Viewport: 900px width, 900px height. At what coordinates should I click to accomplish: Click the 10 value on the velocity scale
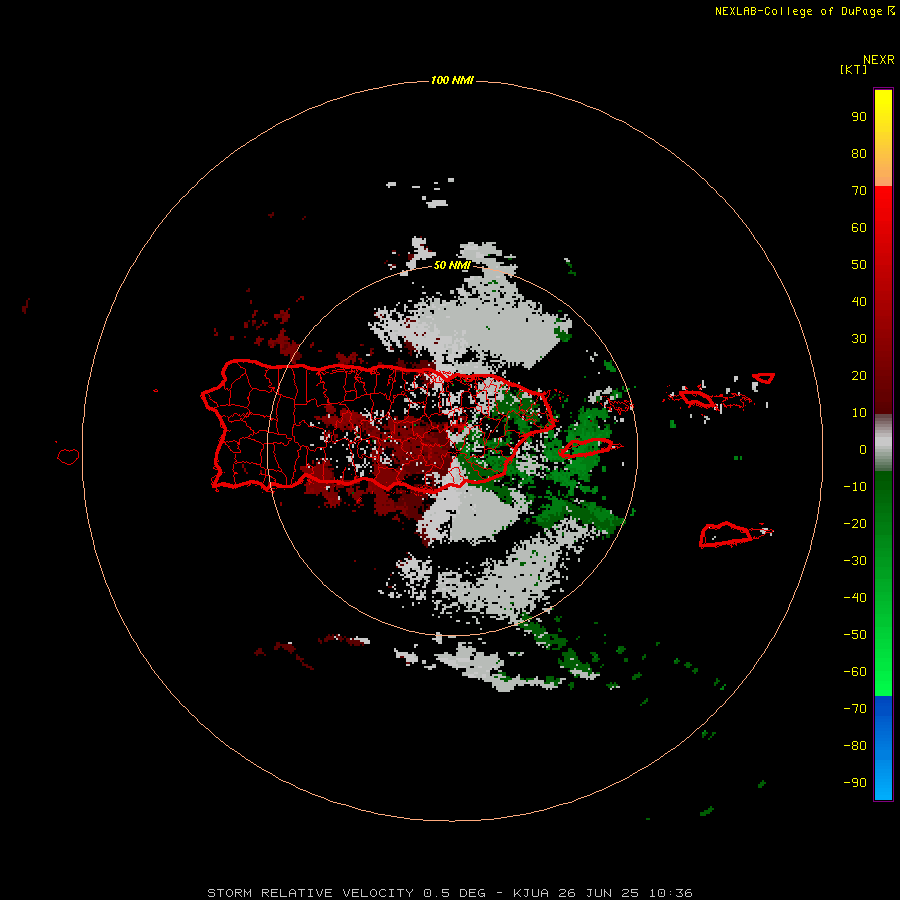coord(859,413)
